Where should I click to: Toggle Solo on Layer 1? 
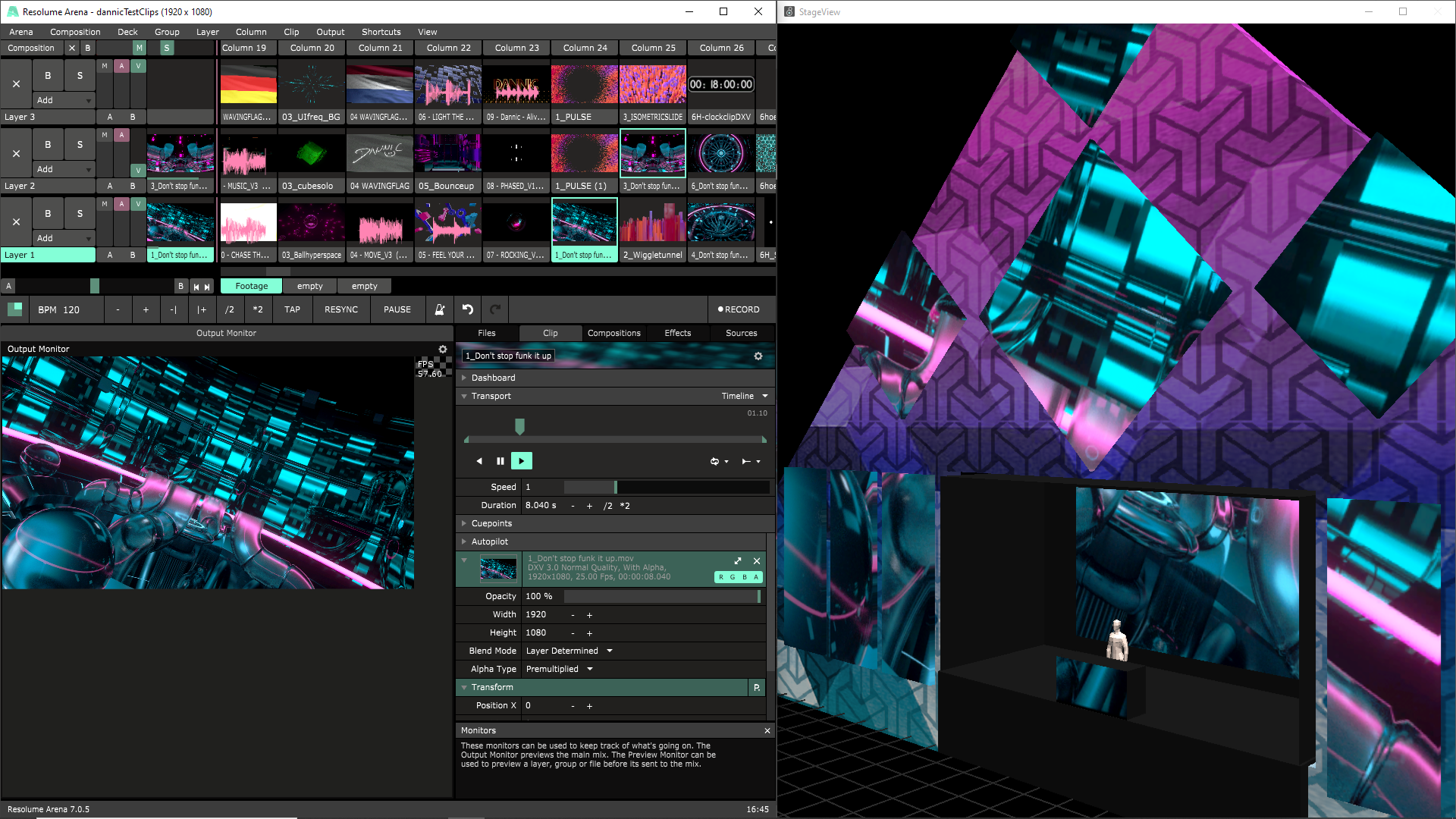click(x=80, y=213)
